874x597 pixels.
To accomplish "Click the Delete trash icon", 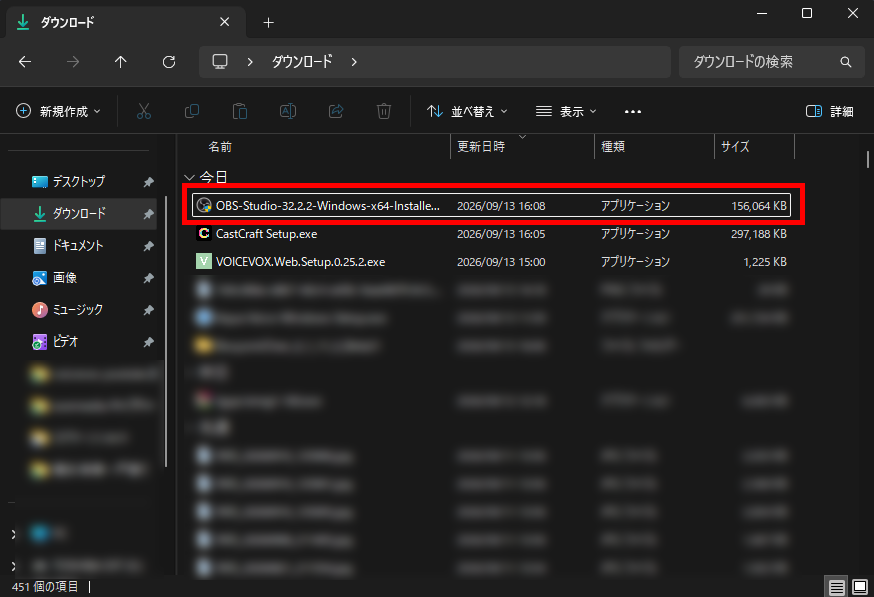I will coord(384,111).
